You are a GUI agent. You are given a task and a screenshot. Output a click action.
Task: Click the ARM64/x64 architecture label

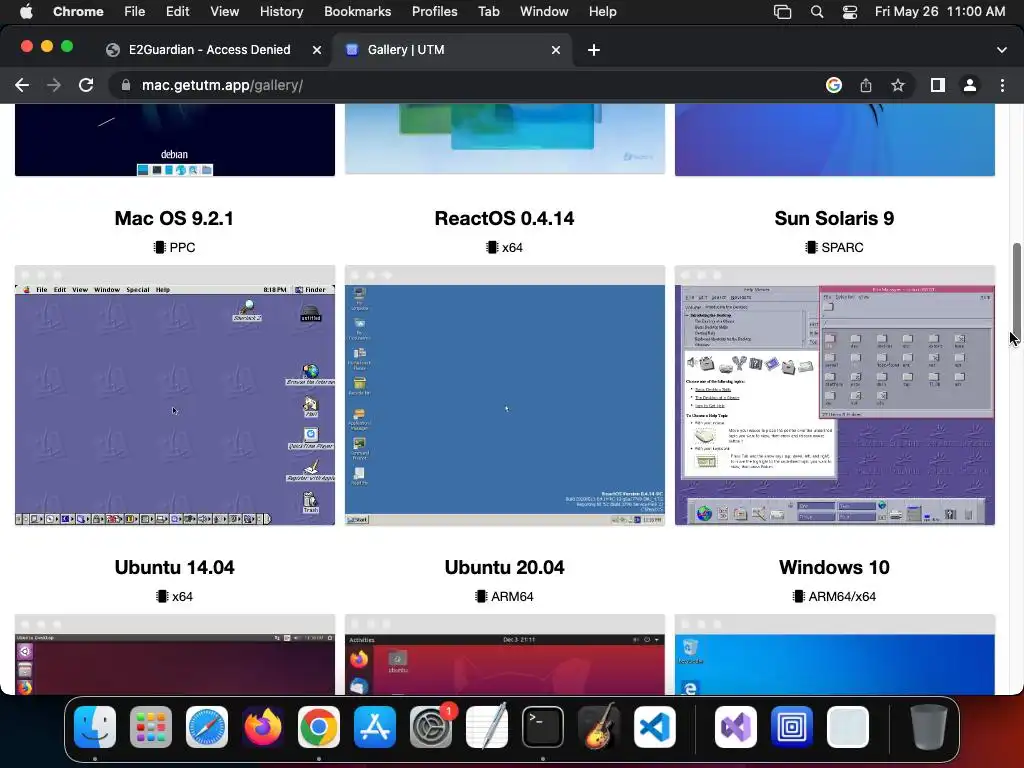(834, 596)
